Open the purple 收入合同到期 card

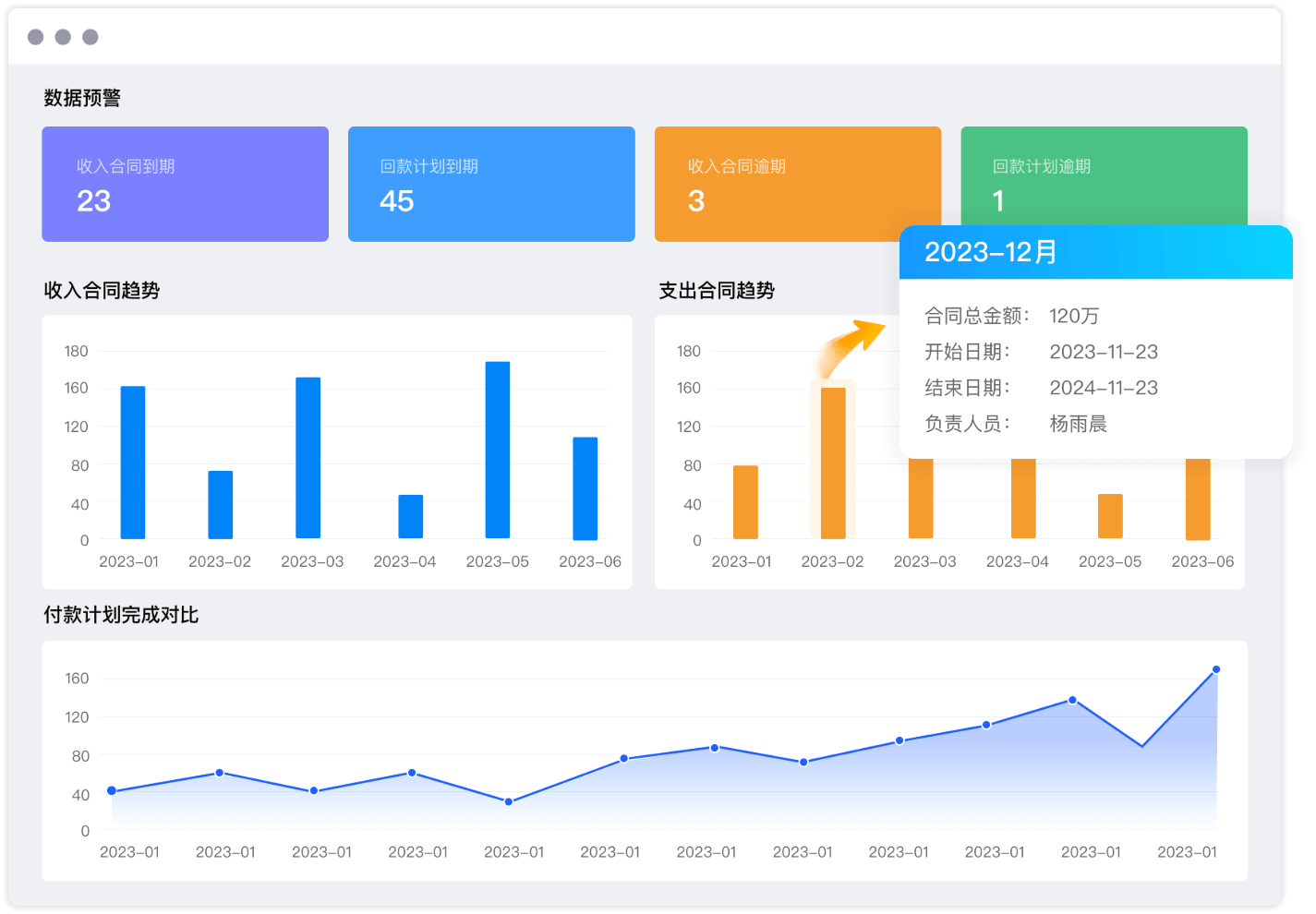click(x=185, y=184)
